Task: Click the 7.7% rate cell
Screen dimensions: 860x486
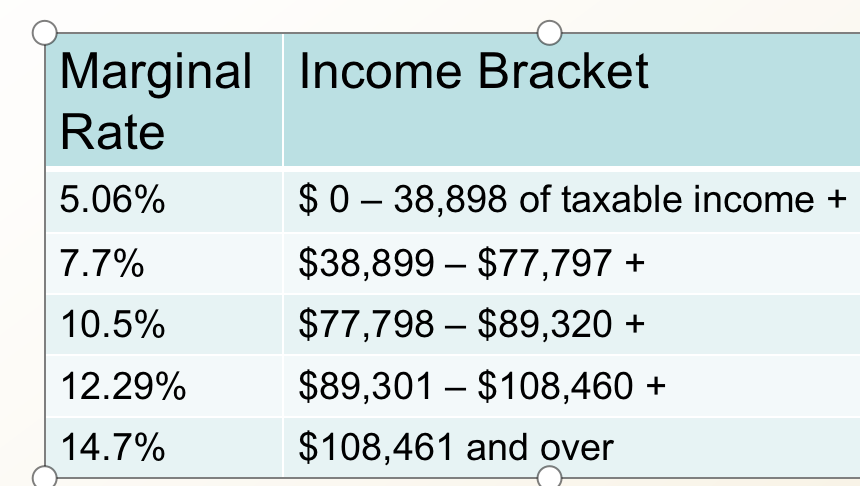Action: coord(164,264)
